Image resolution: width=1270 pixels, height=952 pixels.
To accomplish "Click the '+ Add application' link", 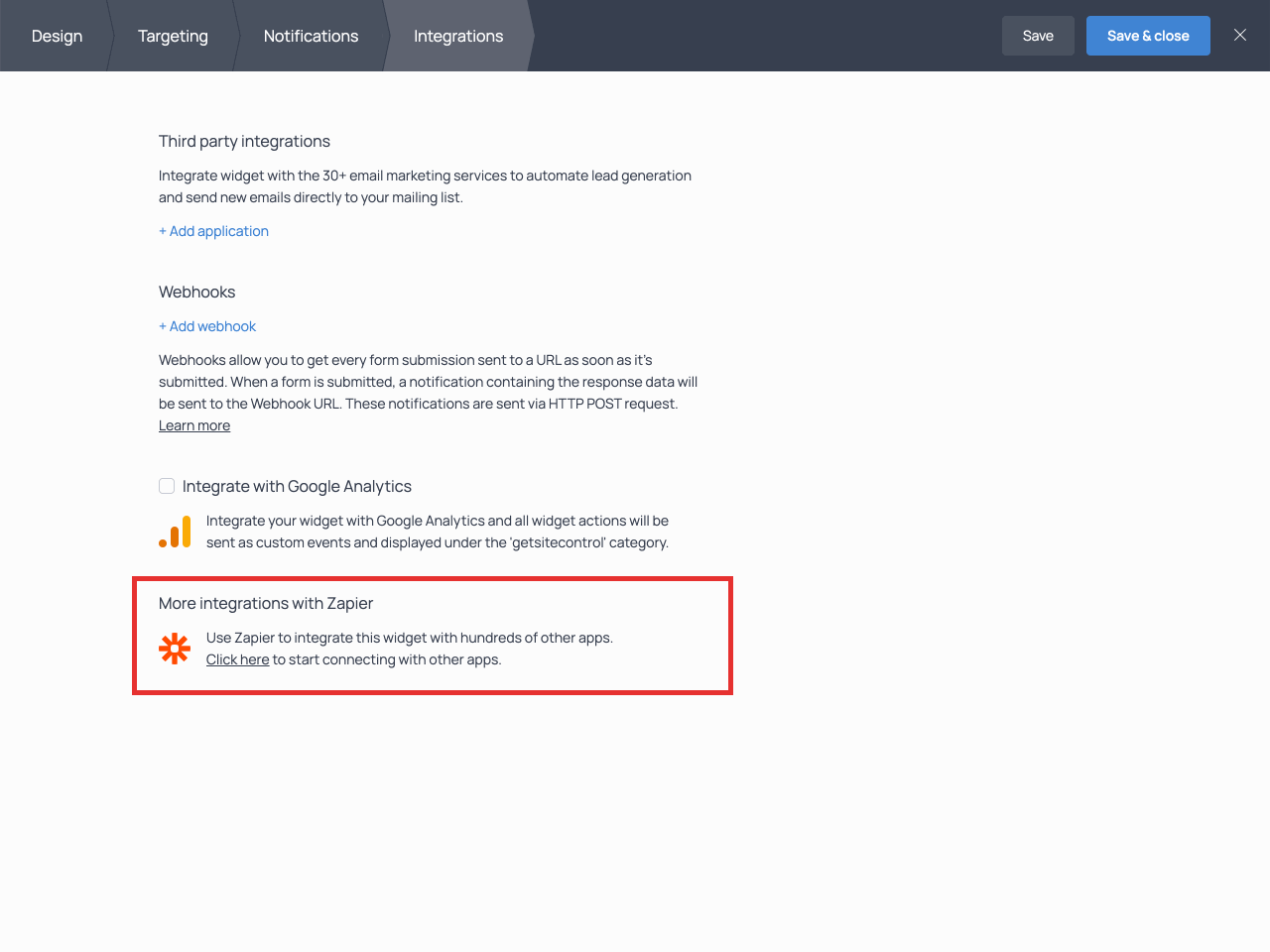I will (x=213, y=231).
